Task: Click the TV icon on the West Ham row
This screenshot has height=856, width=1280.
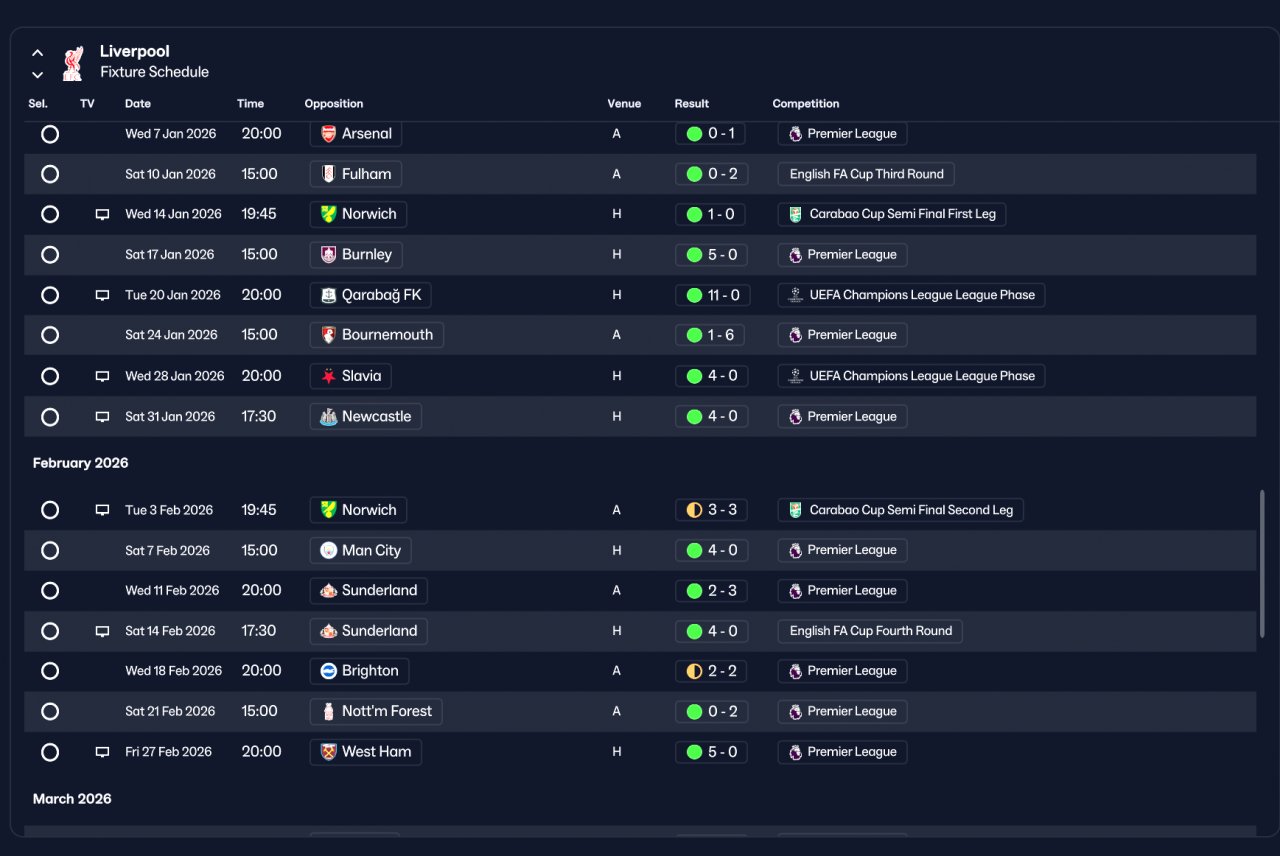Action: click(x=102, y=752)
